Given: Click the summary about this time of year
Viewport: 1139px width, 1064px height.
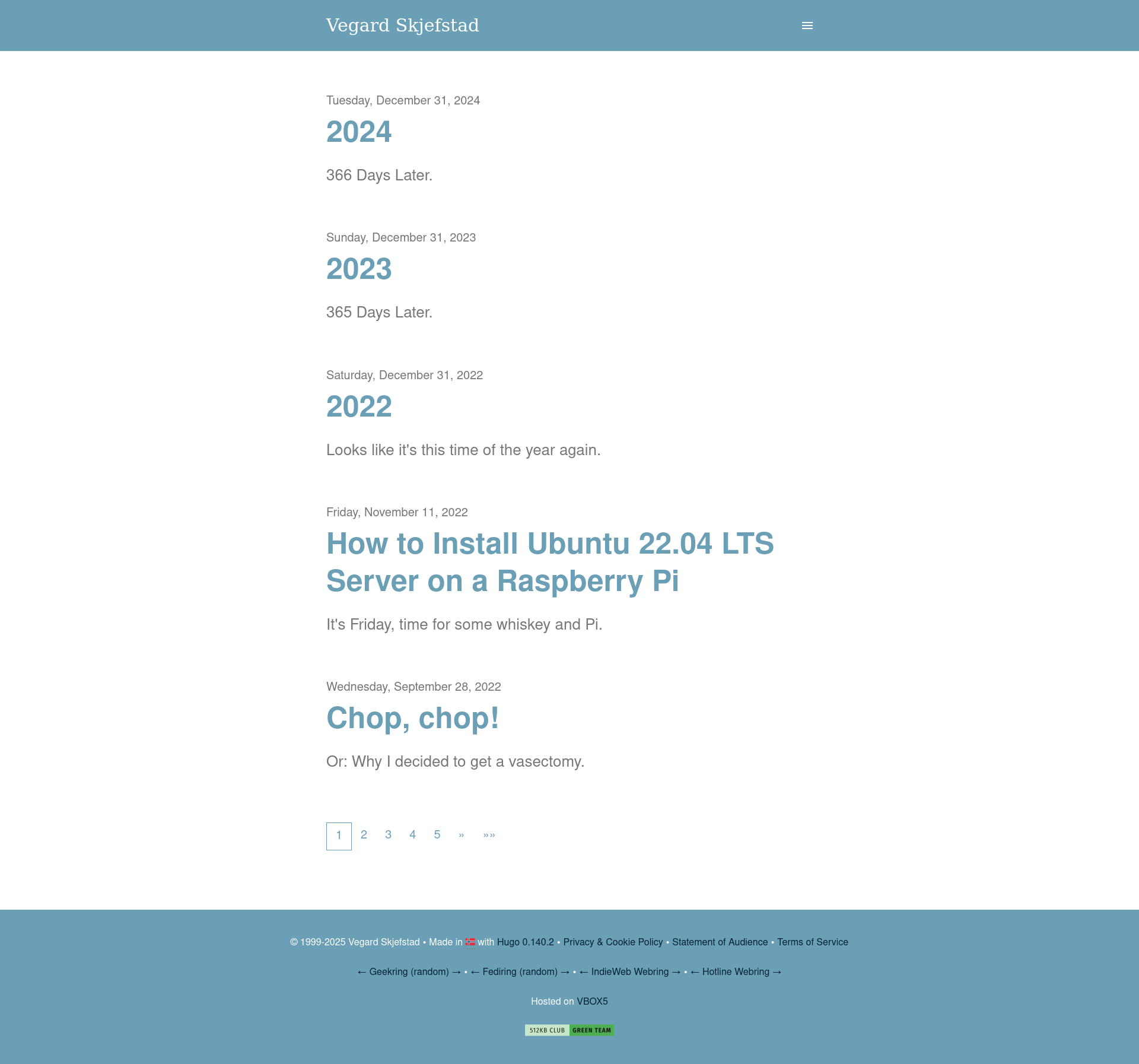Looking at the screenshot, I should coord(463,450).
